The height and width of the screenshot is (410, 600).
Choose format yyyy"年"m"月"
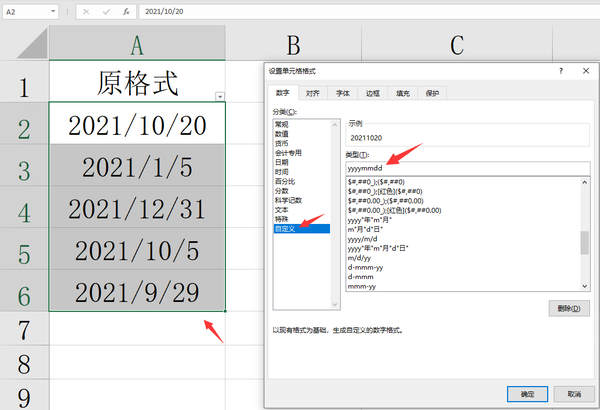pyautogui.click(x=463, y=220)
